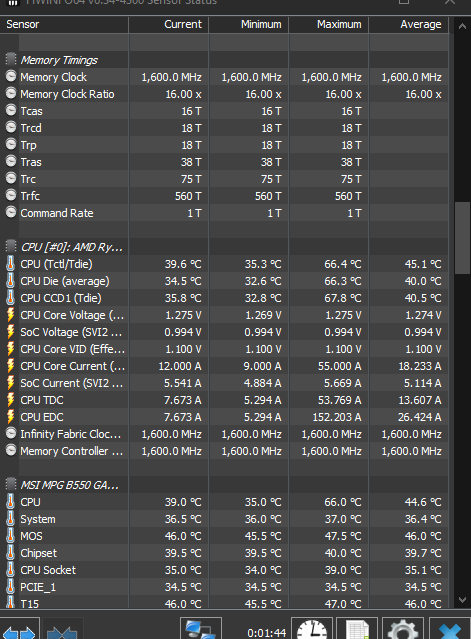Click the collapse columns arrows icon
The height and width of the screenshot is (639, 471).
(62, 630)
